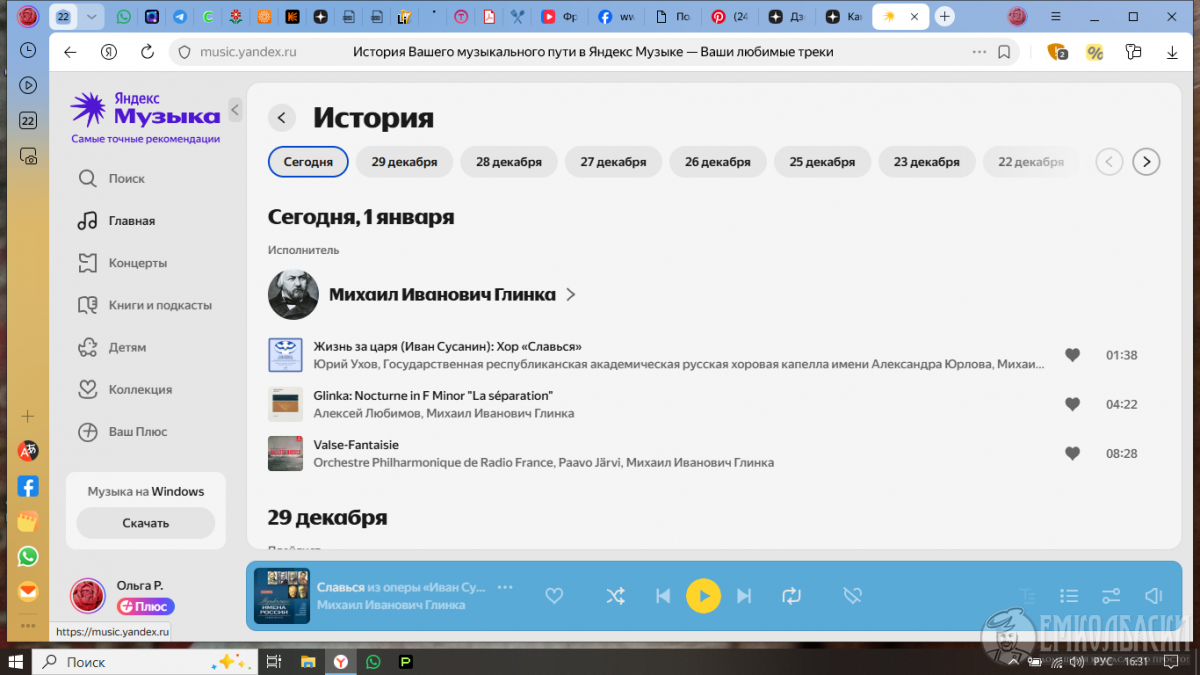Screen dimensions: 1200x675
Task: Open the Концерты section in the sidebar
Action: coord(137,263)
